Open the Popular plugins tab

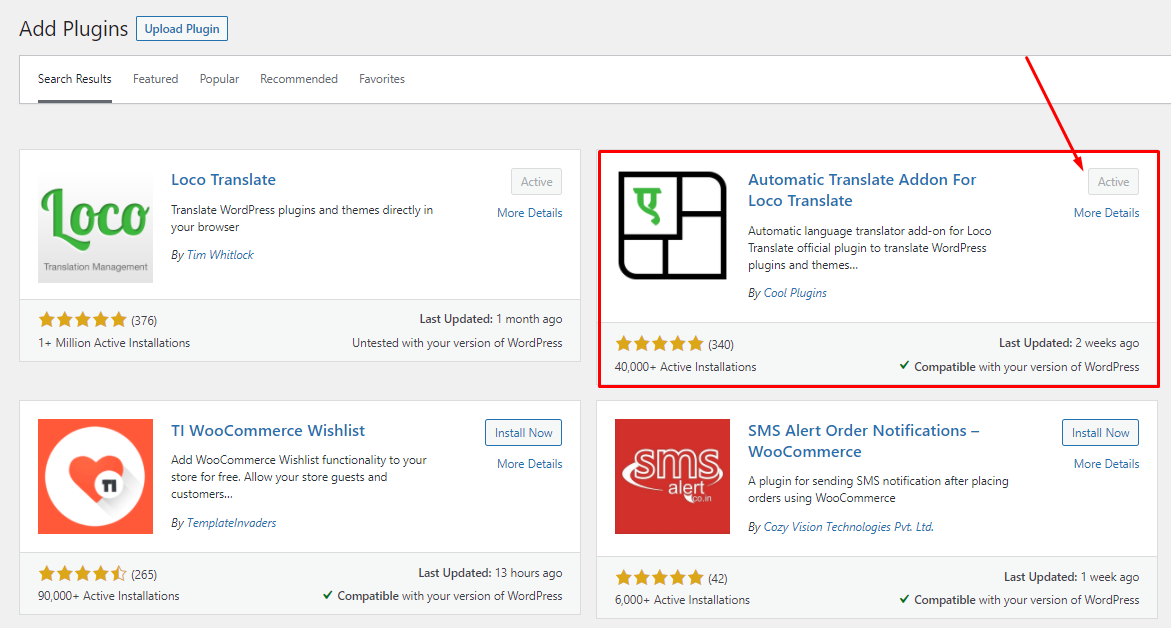219,79
